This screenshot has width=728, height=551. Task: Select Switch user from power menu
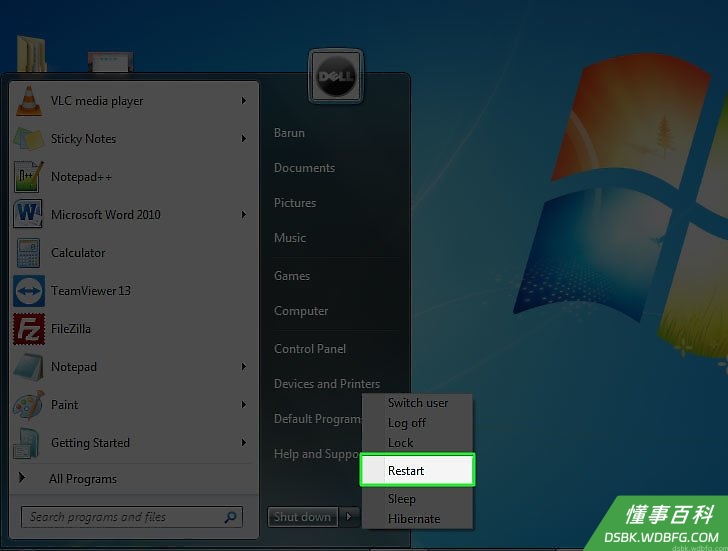418,403
